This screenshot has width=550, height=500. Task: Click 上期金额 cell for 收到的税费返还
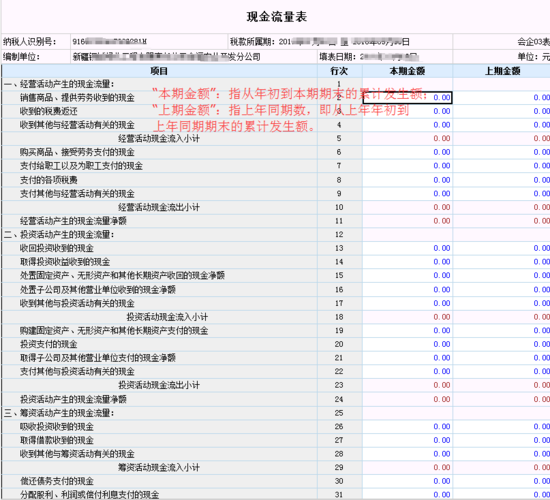[x=502, y=111]
